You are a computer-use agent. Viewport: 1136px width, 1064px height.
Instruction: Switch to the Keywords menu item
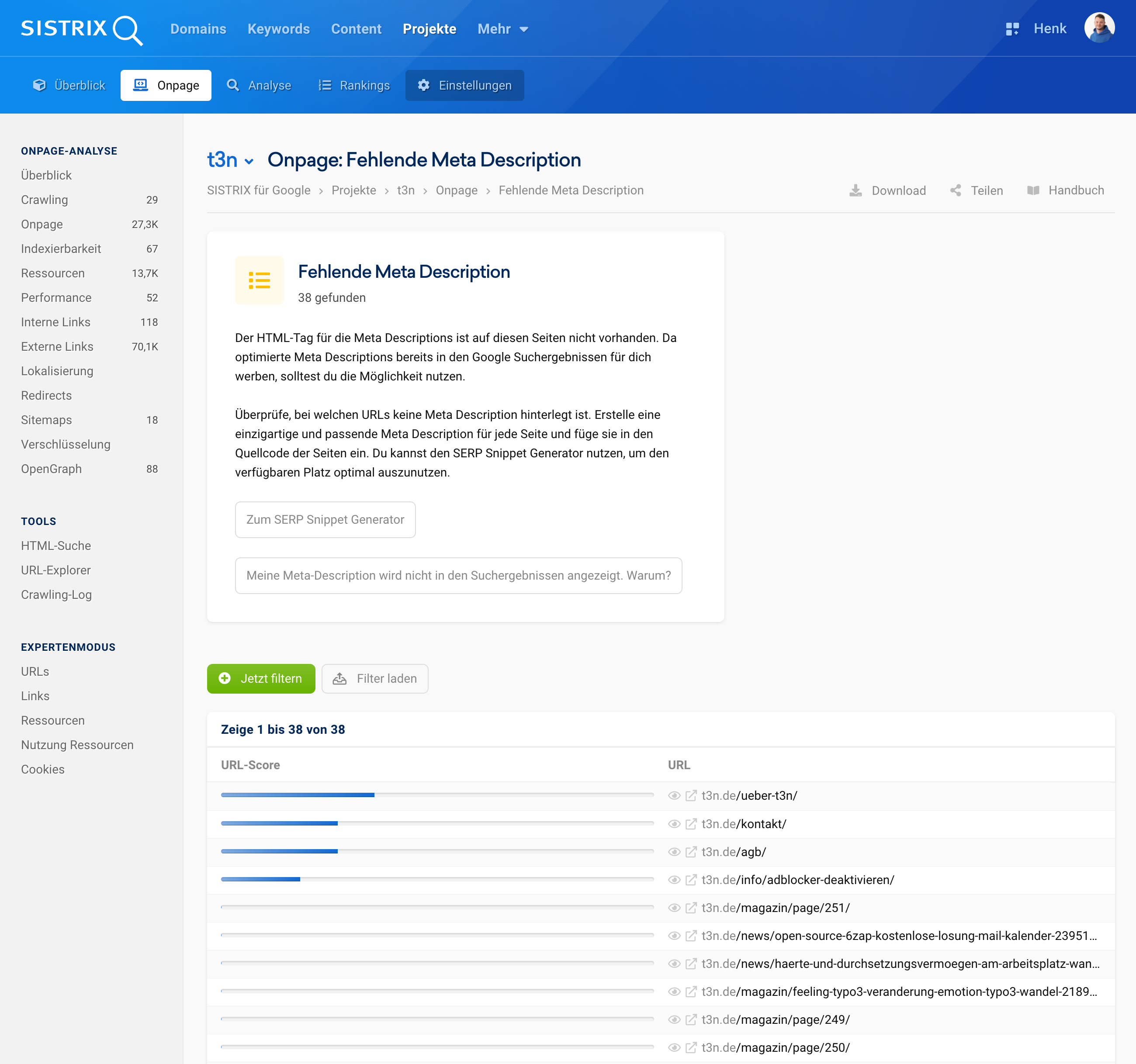278,28
